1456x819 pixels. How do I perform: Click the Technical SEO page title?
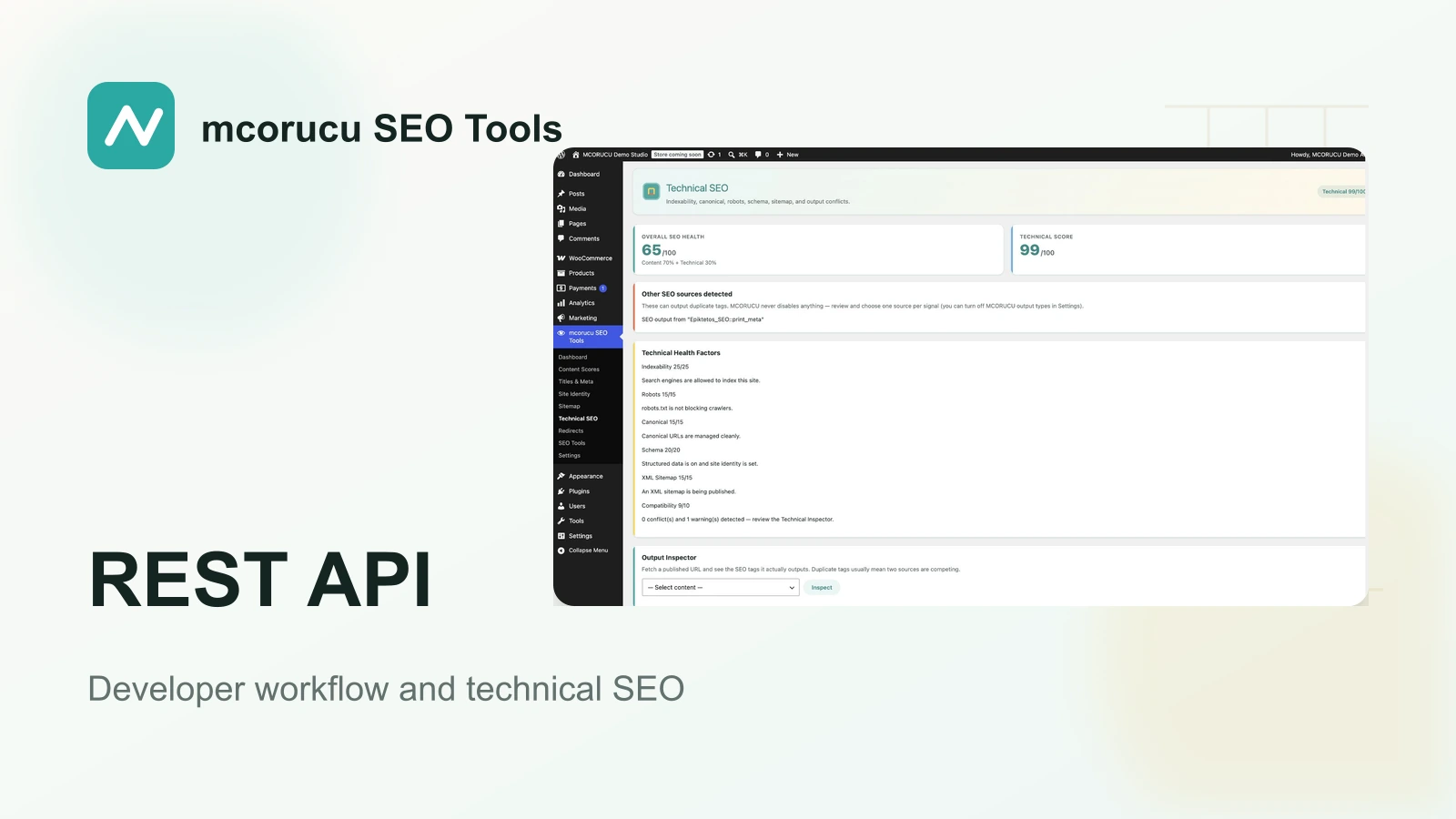(x=697, y=188)
